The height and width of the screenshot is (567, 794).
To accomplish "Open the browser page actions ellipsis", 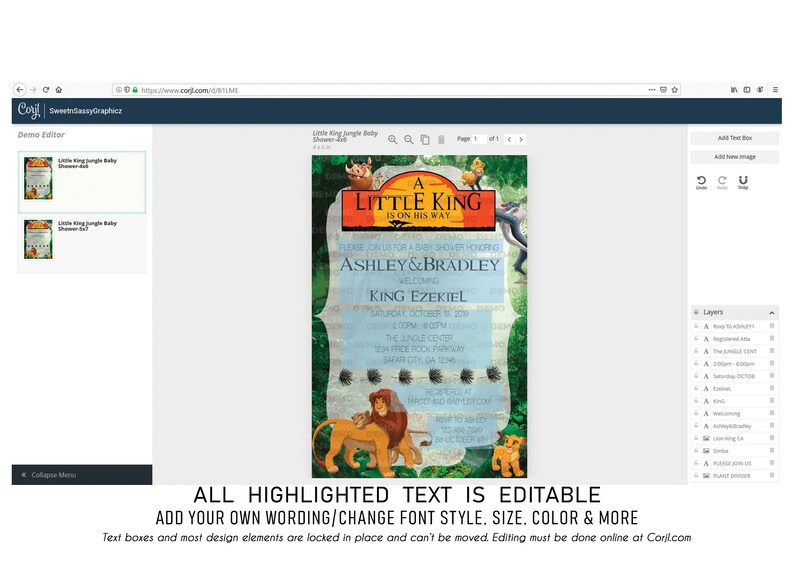I will (652, 90).
